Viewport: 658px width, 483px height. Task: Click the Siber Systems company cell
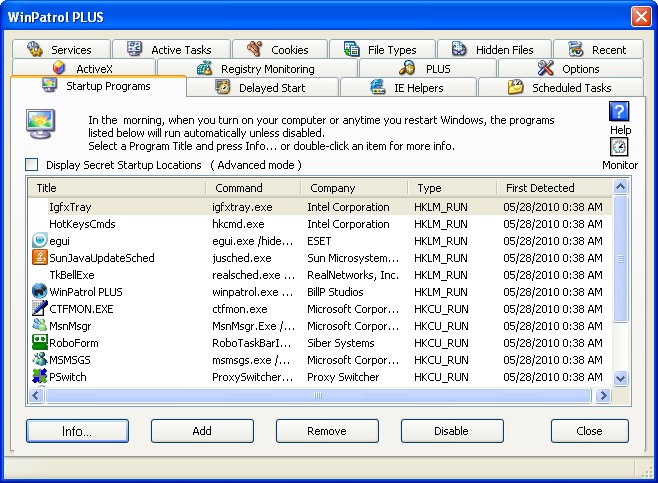[341, 343]
